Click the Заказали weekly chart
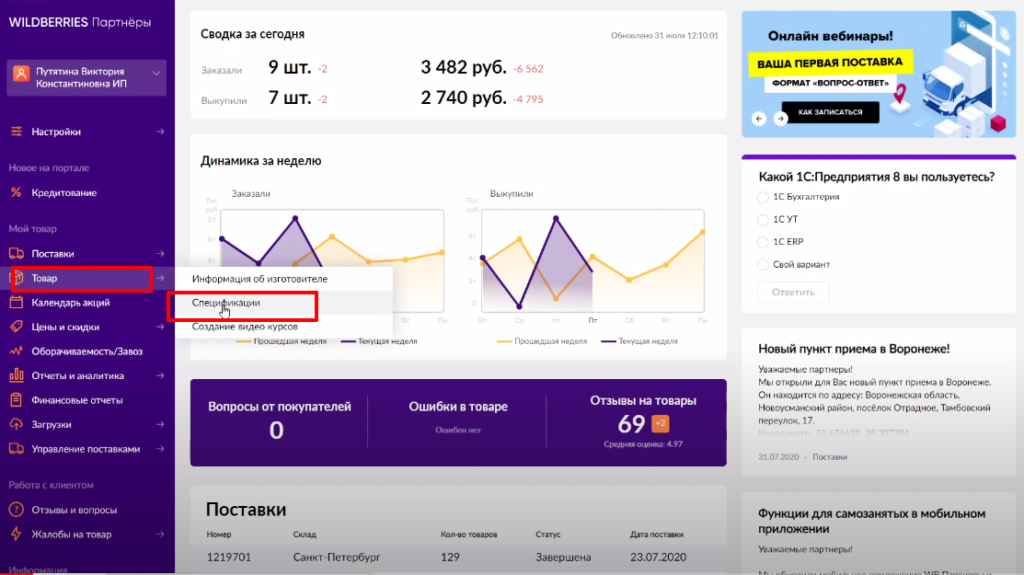The width and height of the screenshot is (1024, 575). coord(332,261)
